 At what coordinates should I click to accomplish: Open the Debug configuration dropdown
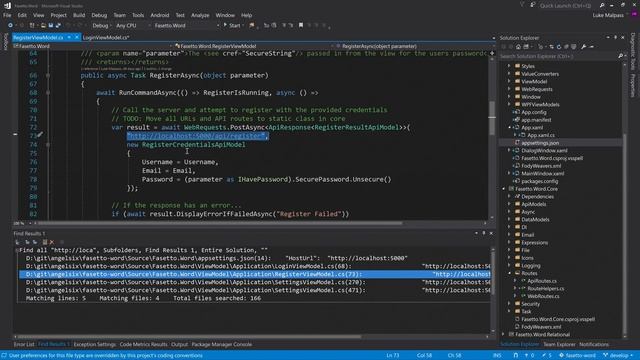(x=101, y=25)
